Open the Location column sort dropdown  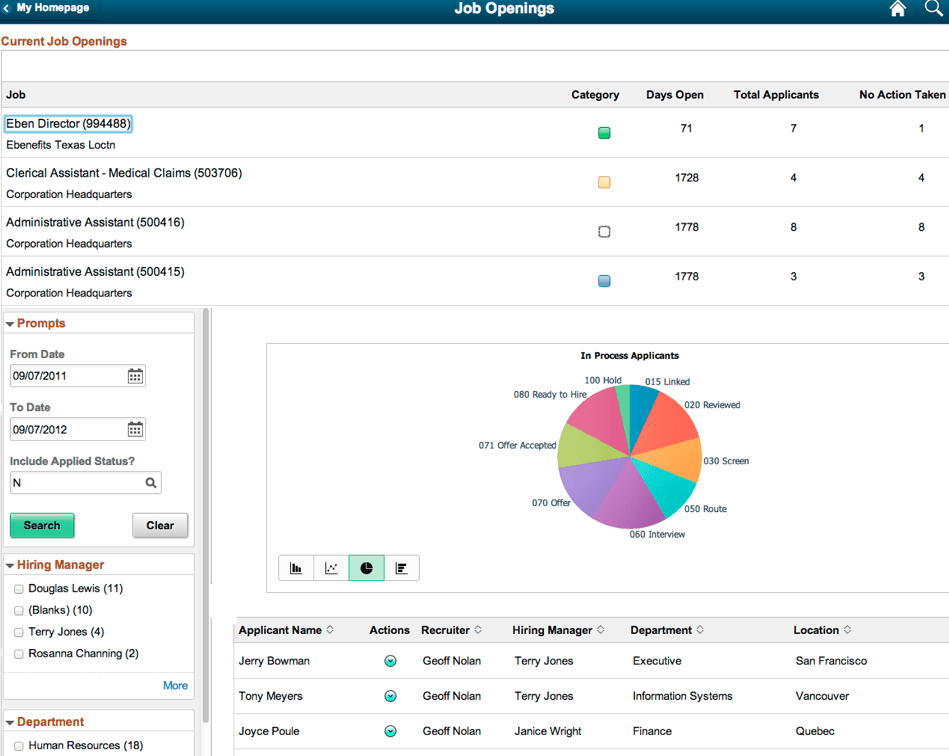click(x=846, y=630)
